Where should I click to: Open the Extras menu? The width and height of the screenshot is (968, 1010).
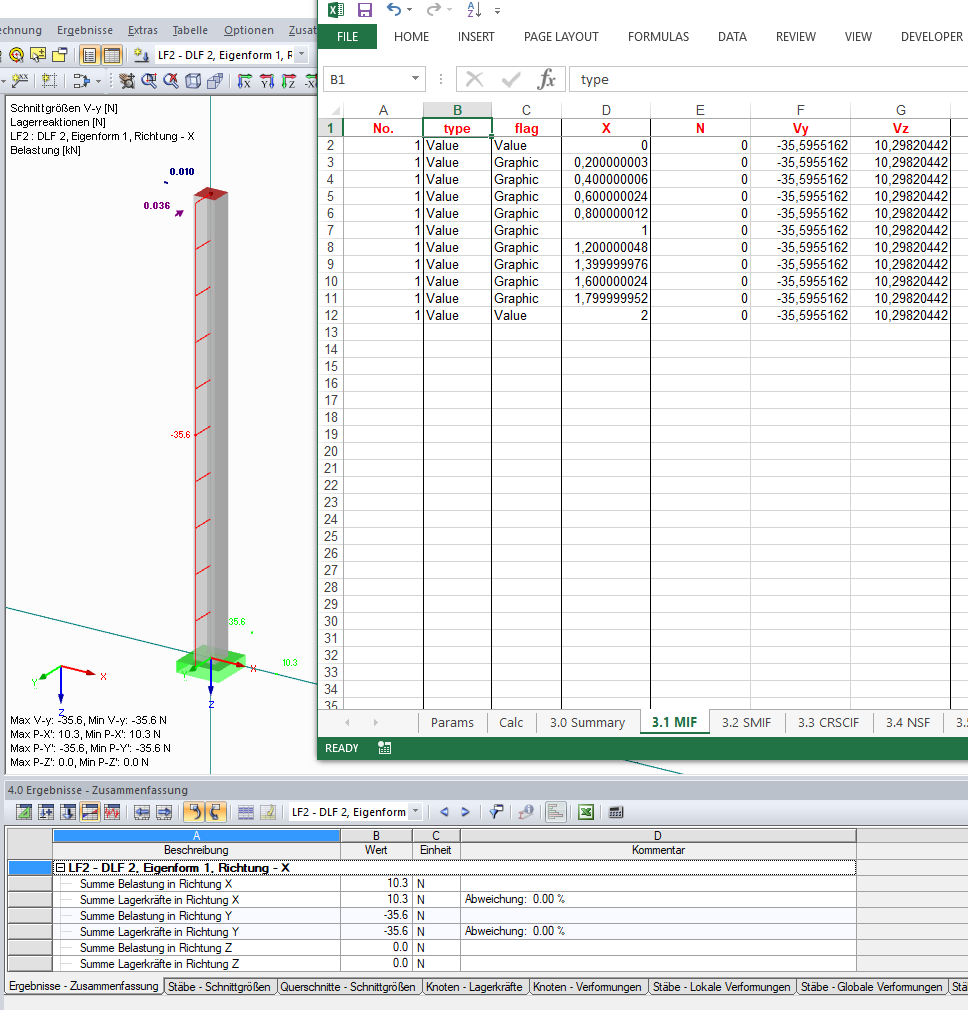[x=142, y=30]
